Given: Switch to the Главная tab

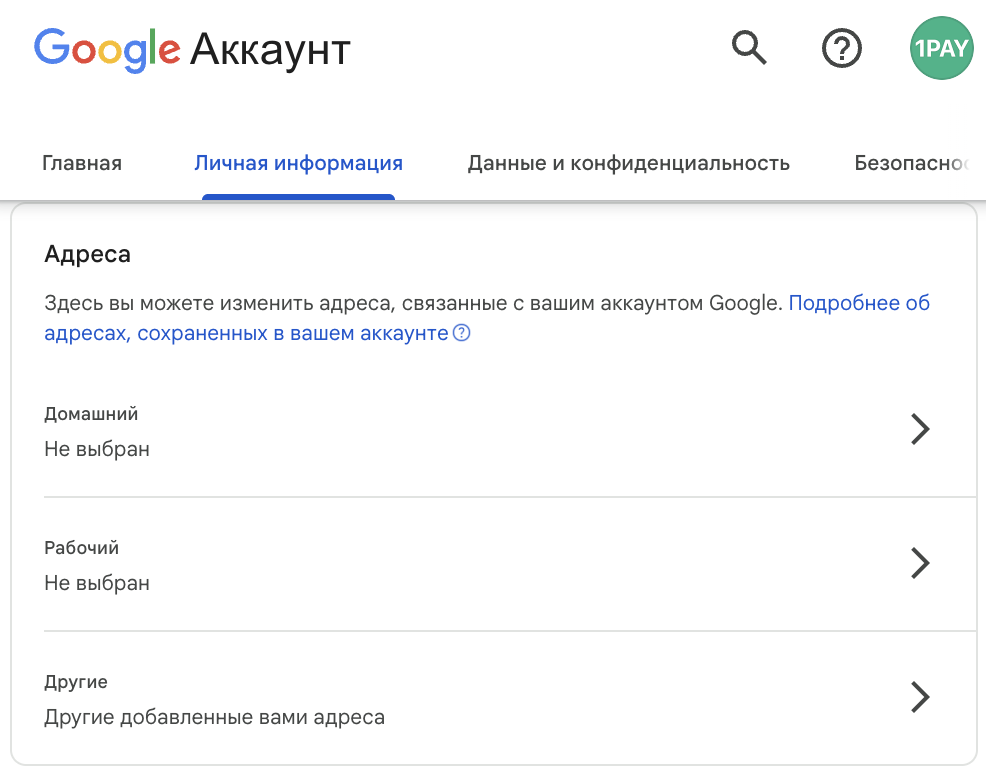Looking at the screenshot, I should pos(82,163).
